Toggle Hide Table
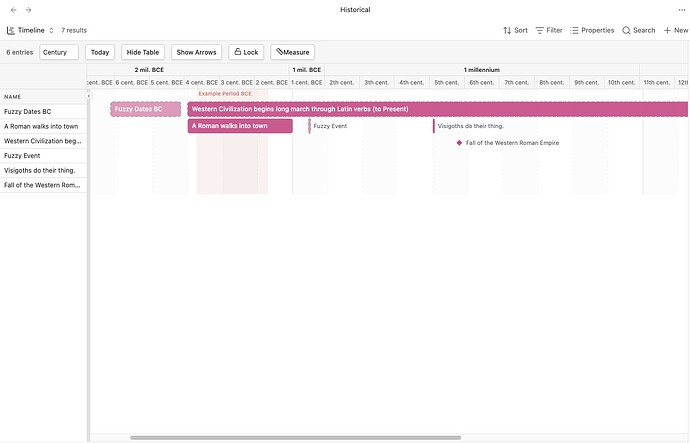Screen dimensions: 690x443 pos(143,52)
